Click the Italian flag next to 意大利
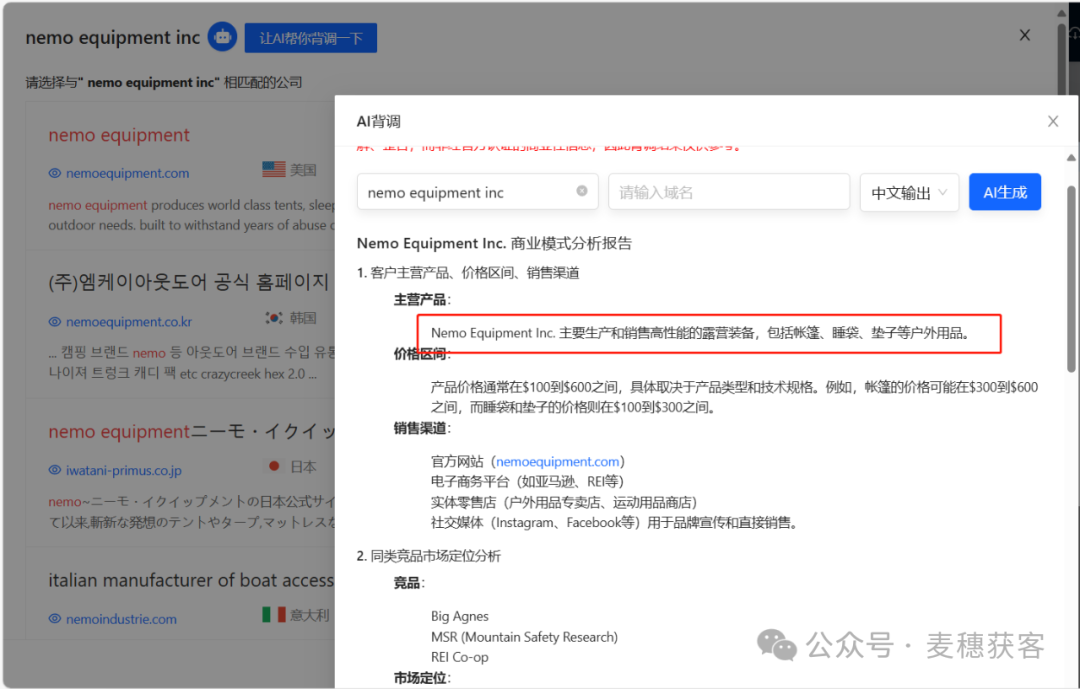This screenshot has width=1080, height=689. (x=273, y=614)
